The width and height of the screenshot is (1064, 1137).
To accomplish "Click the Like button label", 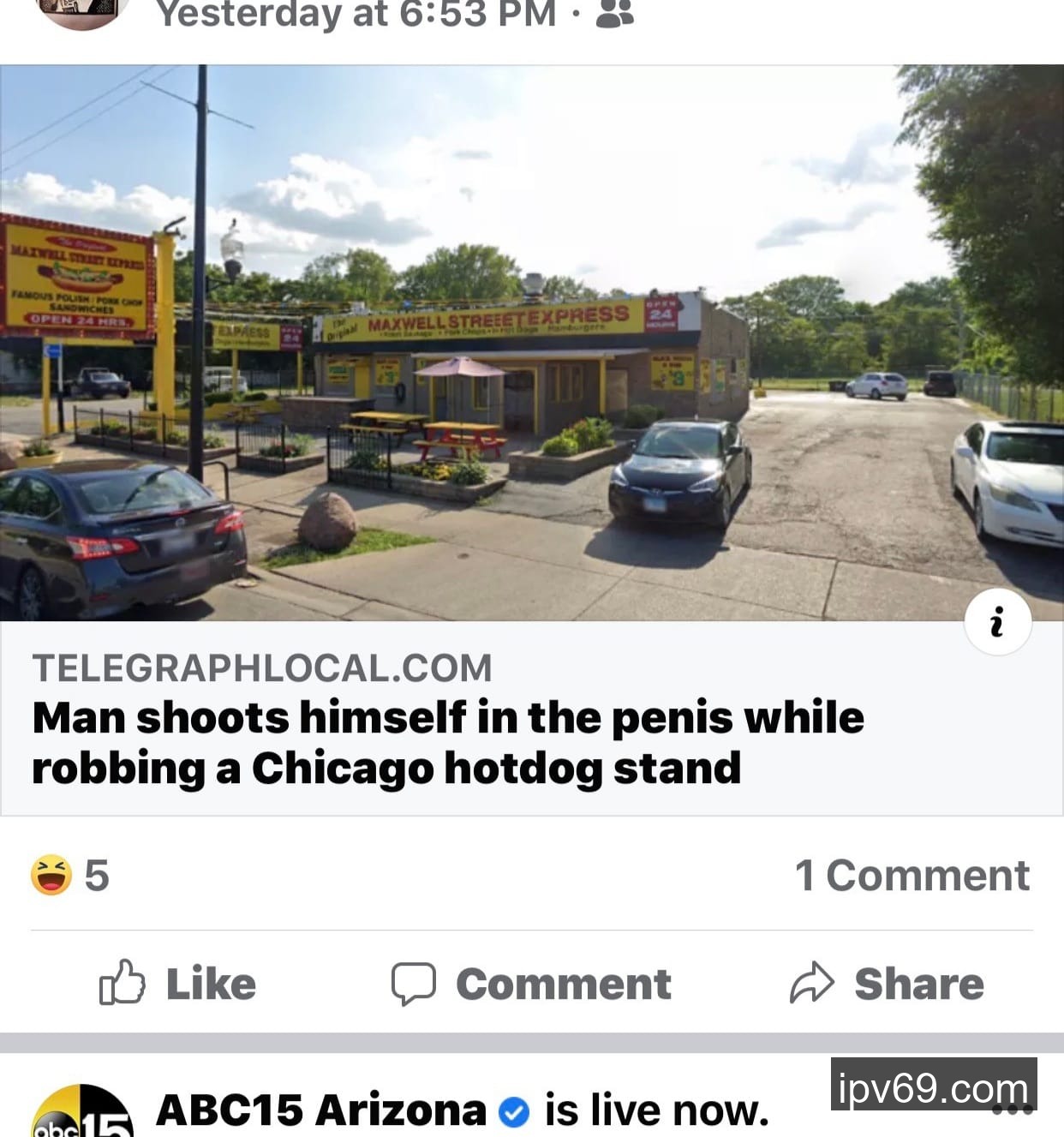I will (x=211, y=984).
